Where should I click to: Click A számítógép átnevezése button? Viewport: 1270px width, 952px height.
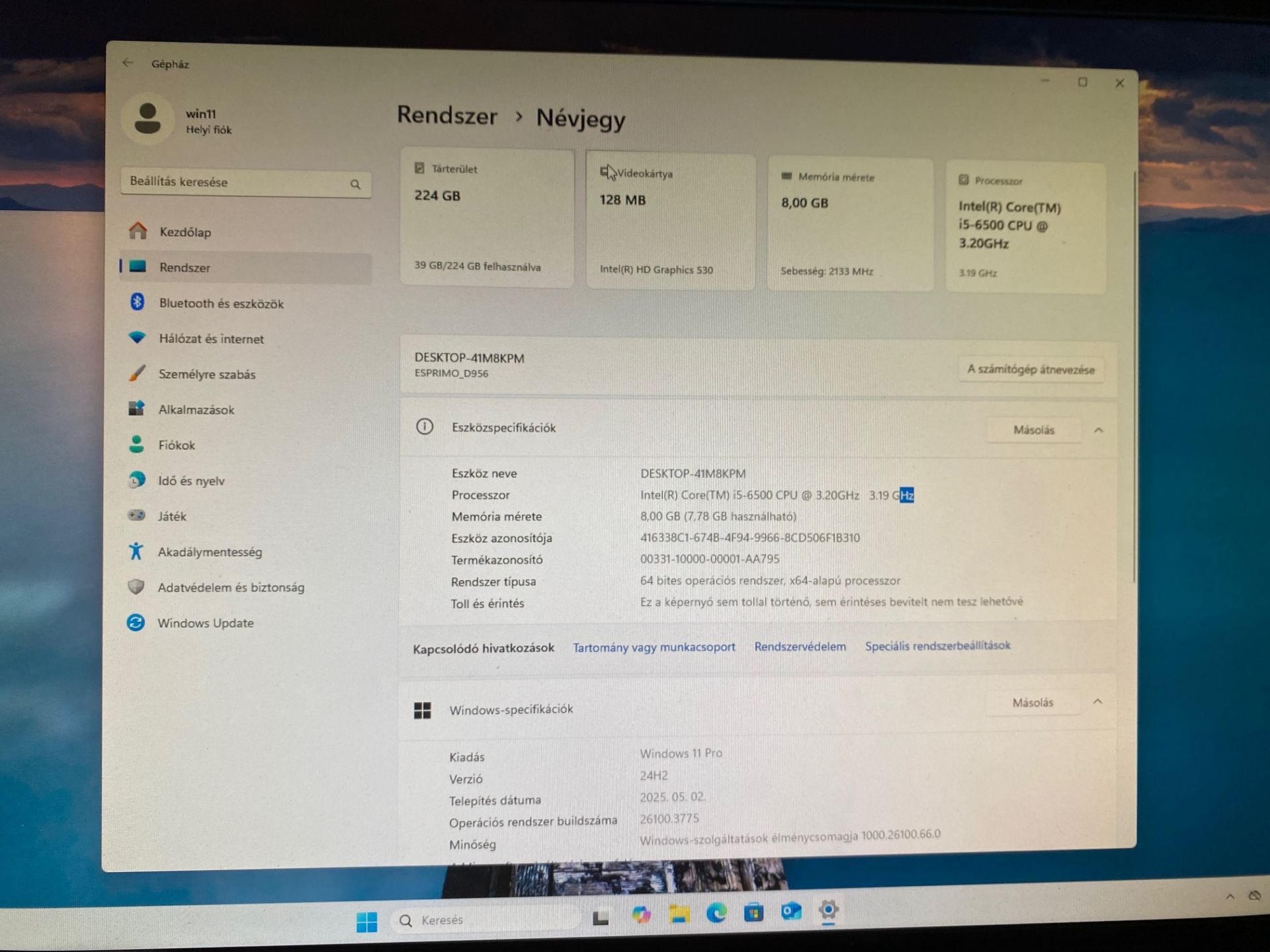pyautogui.click(x=1031, y=370)
